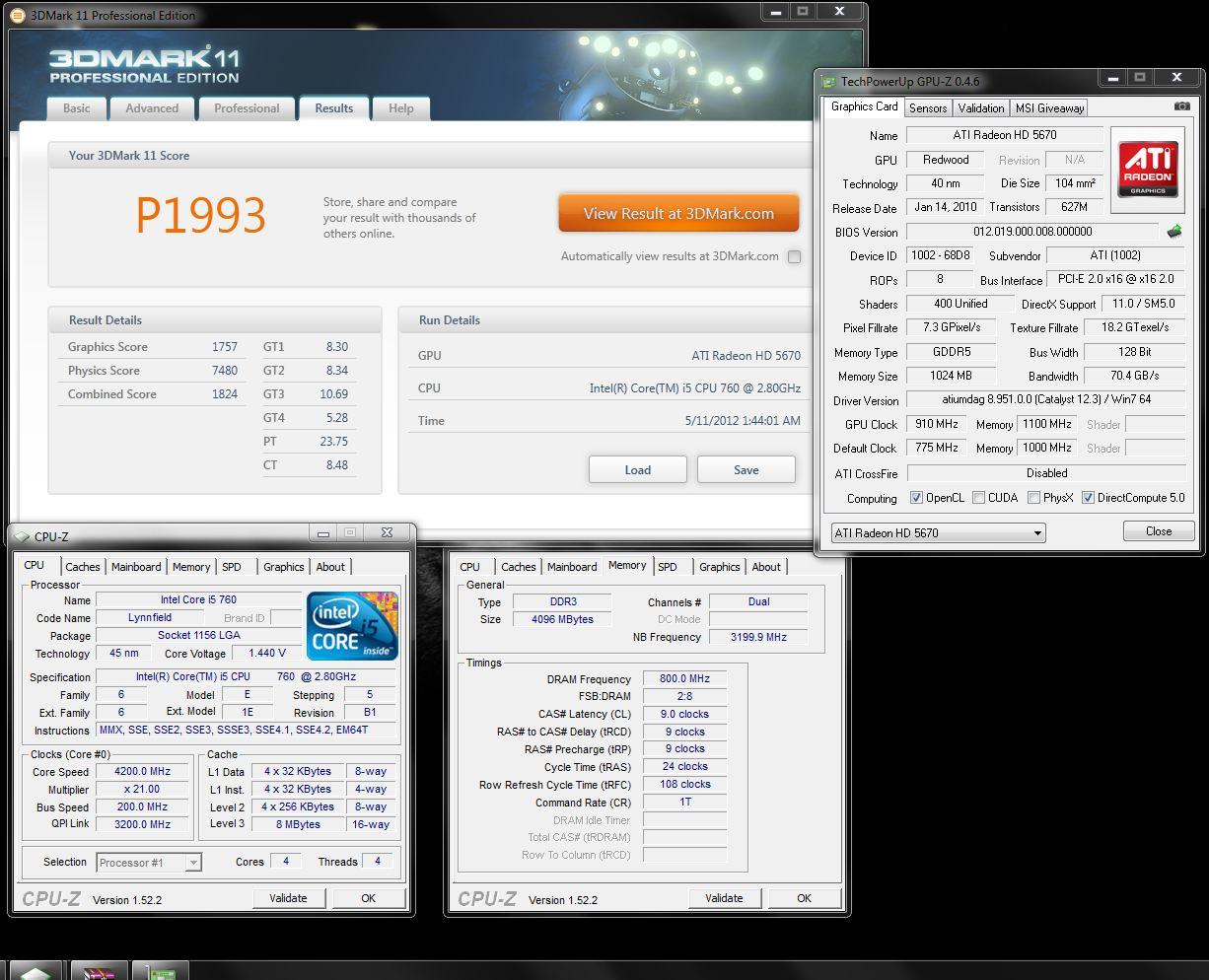Screen dimensions: 1209x980
Task: Click the Graphics Score value 1757
Action: pyautogui.click(x=225, y=347)
